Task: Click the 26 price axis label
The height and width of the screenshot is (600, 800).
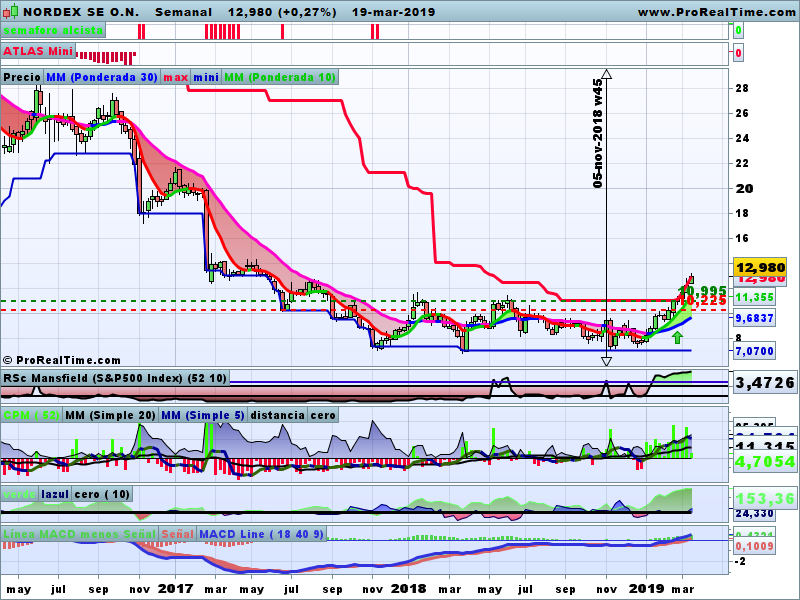Action: tap(742, 113)
